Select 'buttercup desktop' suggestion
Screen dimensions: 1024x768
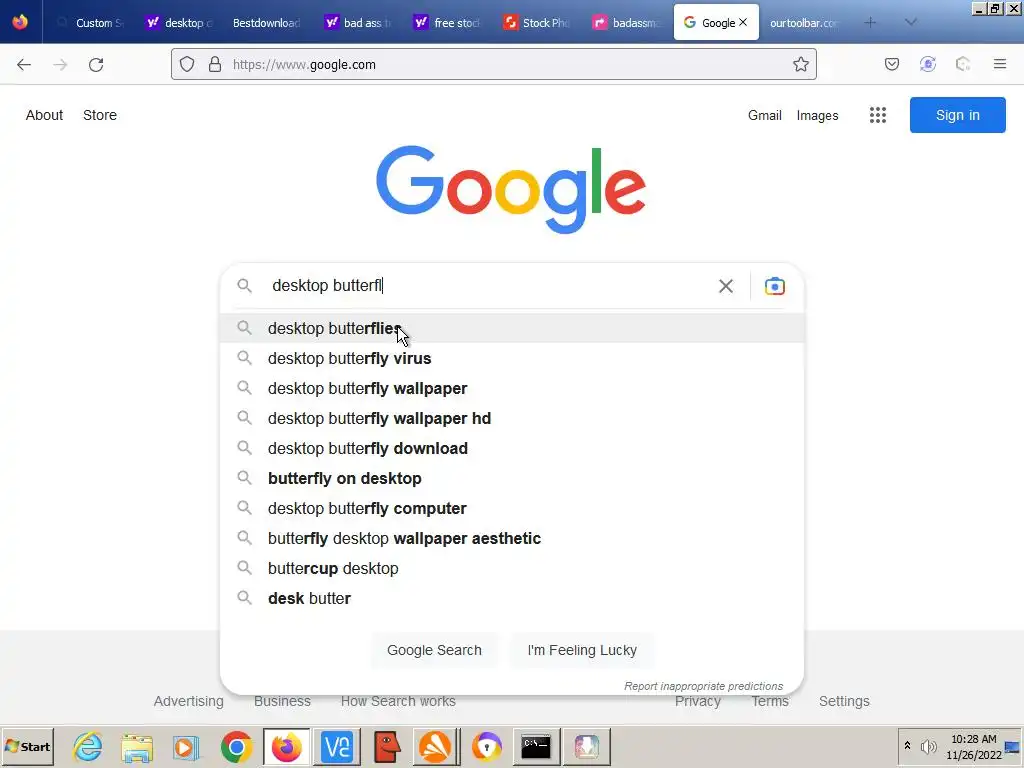[x=512, y=569]
